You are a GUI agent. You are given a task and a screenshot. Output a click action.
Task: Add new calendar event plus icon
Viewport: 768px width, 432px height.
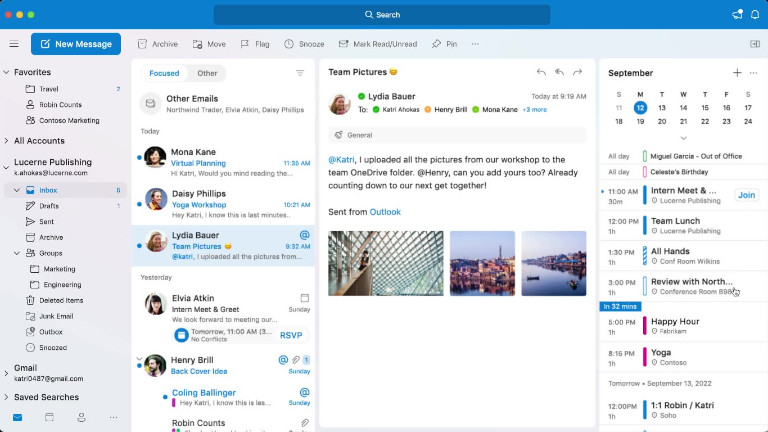[737, 73]
